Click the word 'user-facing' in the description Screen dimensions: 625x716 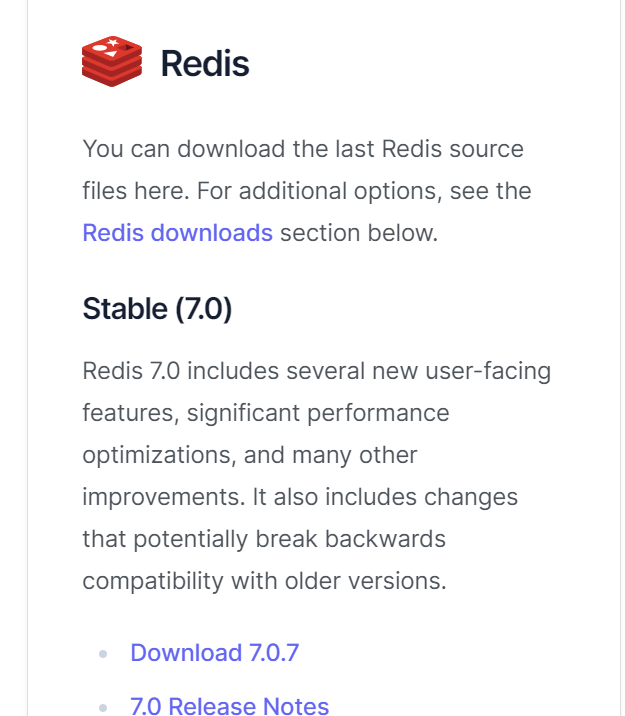coord(488,371)
